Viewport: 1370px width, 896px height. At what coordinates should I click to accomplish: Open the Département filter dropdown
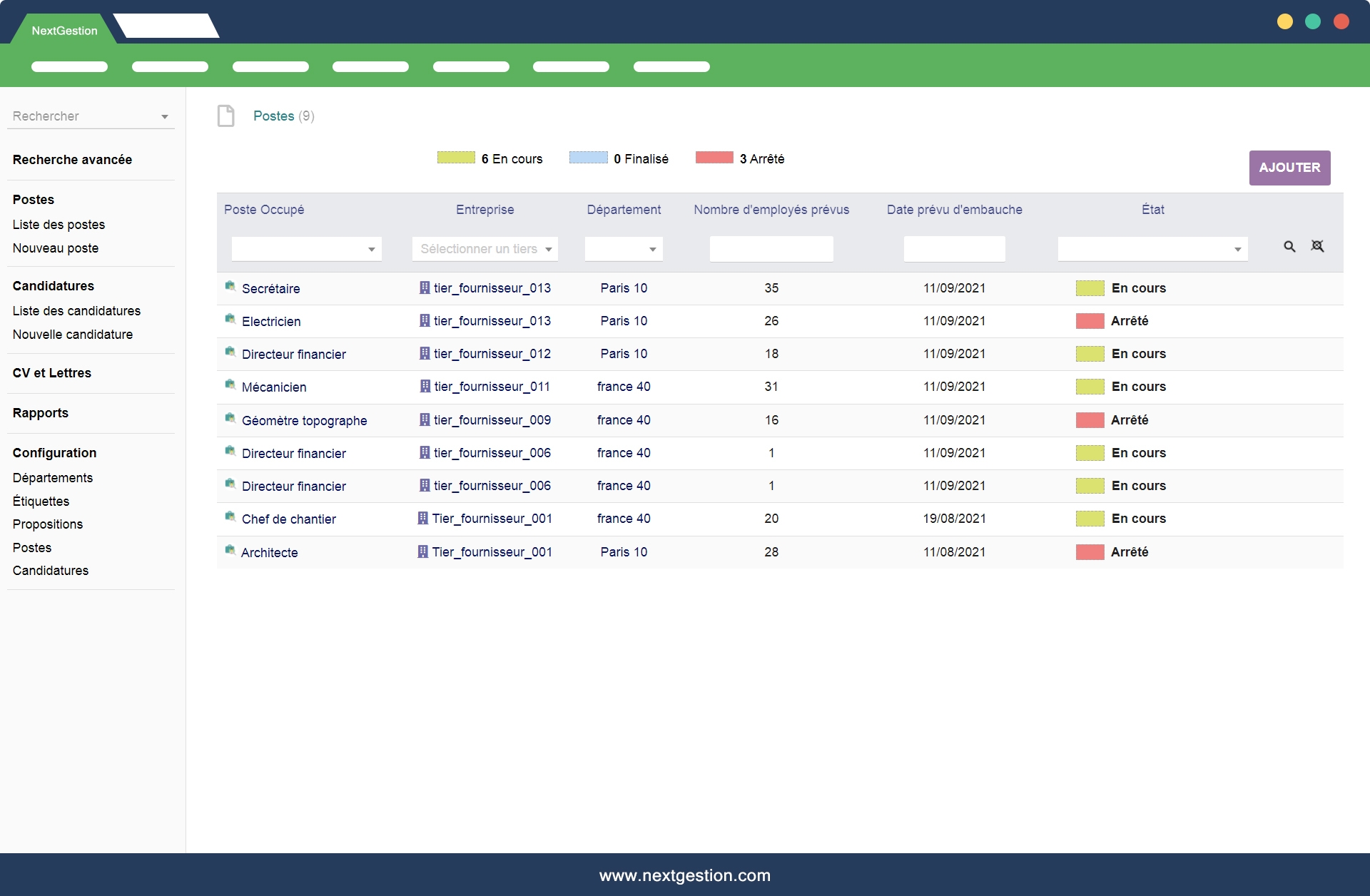[623, 249]
